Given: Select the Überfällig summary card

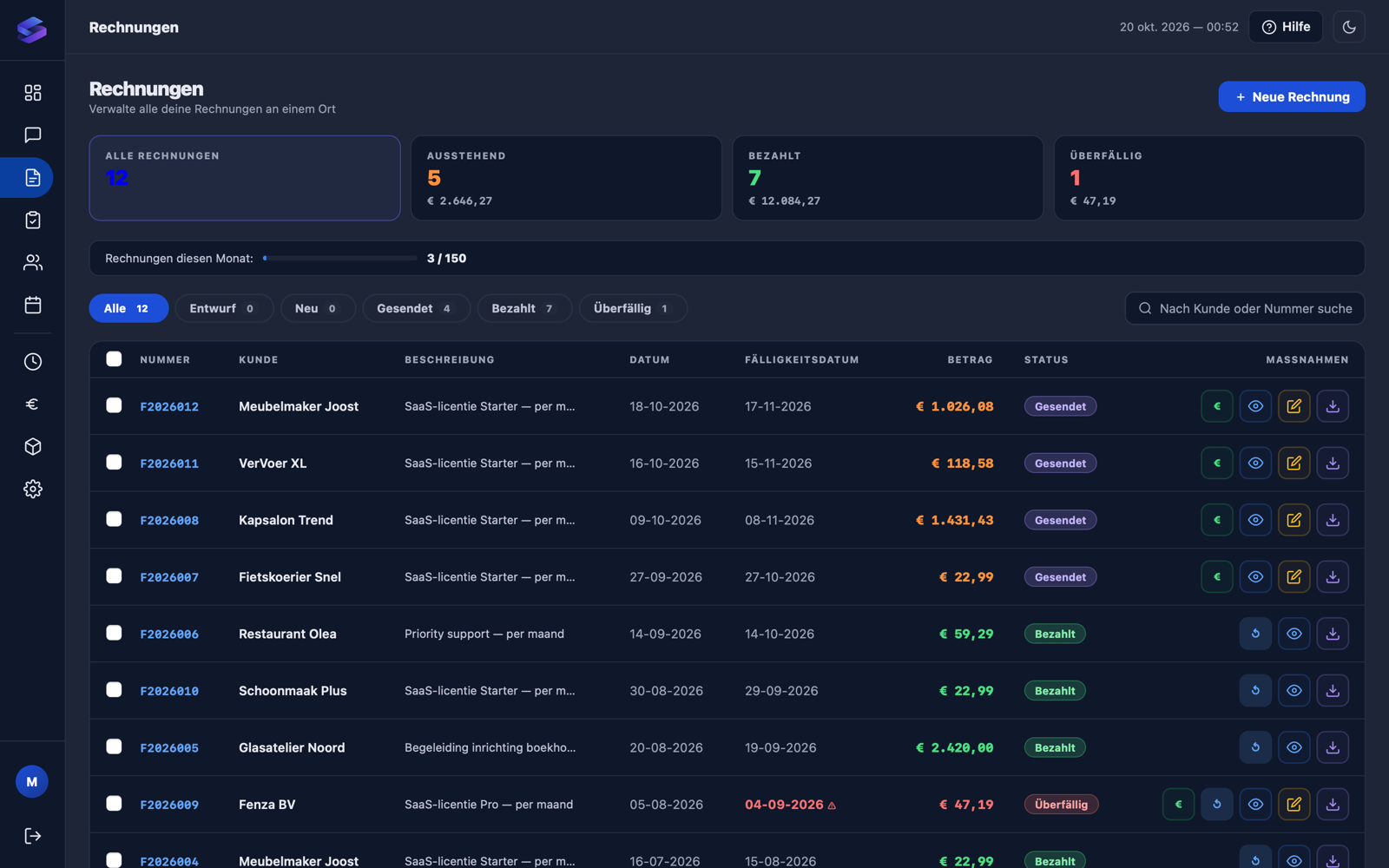Looking at the screenshot, I should point(1209,178).
